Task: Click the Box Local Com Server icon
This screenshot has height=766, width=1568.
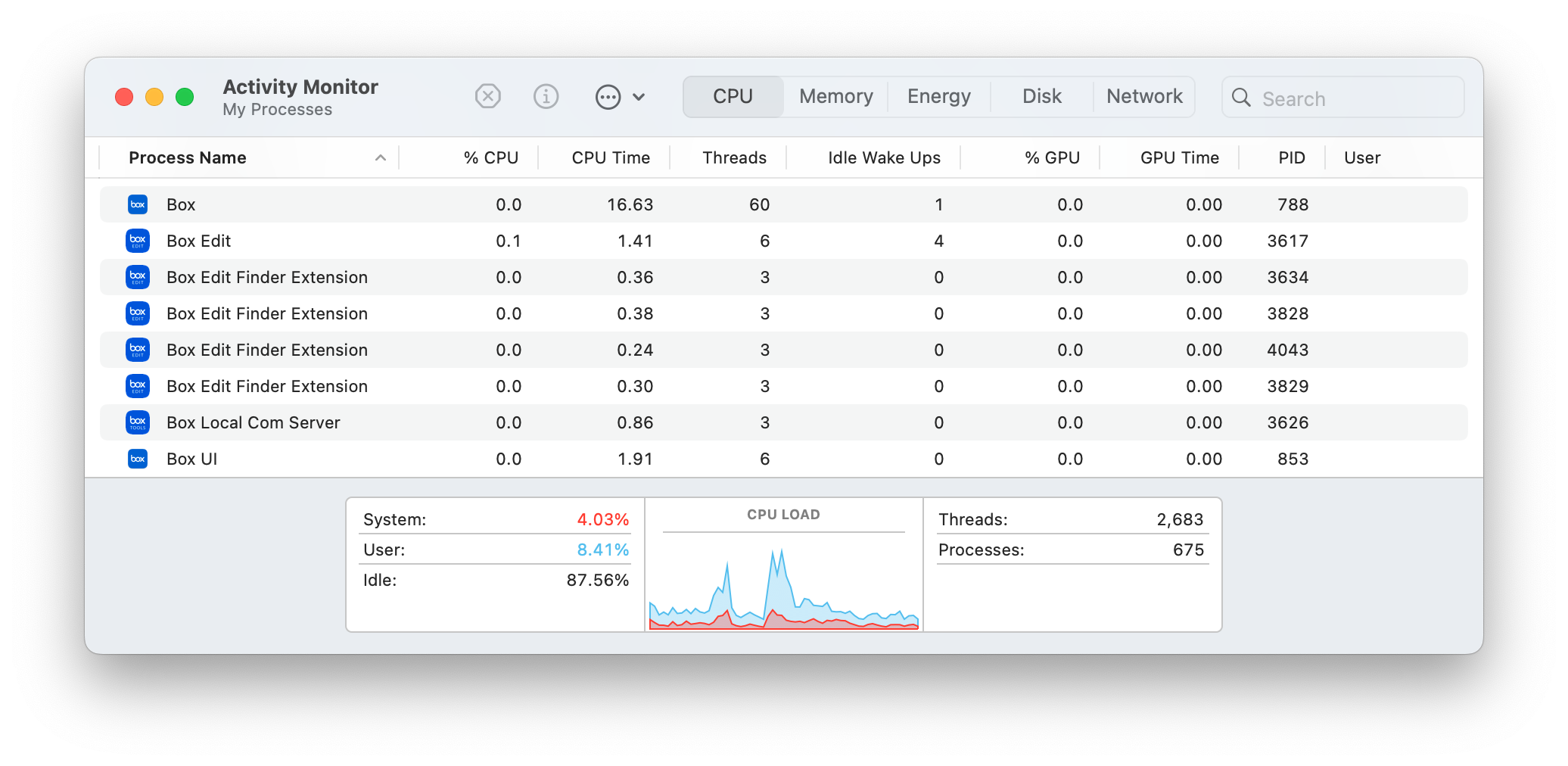Action: (x=138, y=422)
